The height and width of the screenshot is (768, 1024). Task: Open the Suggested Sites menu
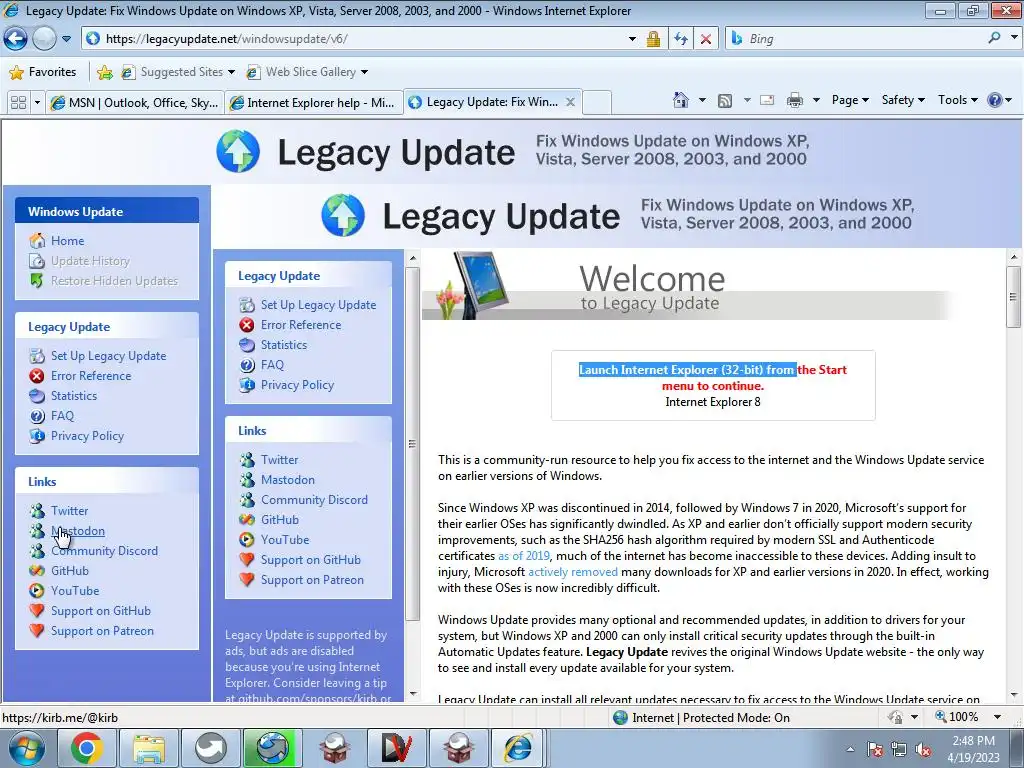[x=178, y=72]
